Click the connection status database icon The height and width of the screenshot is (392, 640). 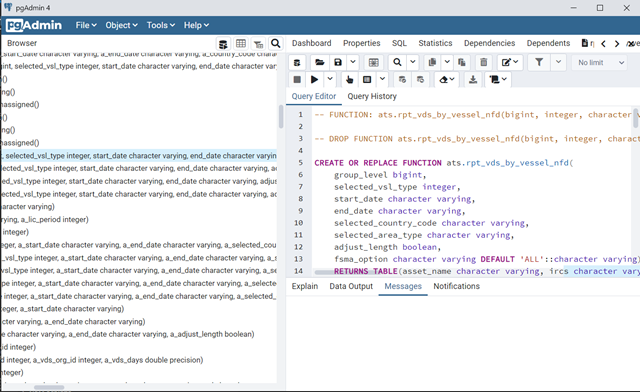click(x=297, y=62)
